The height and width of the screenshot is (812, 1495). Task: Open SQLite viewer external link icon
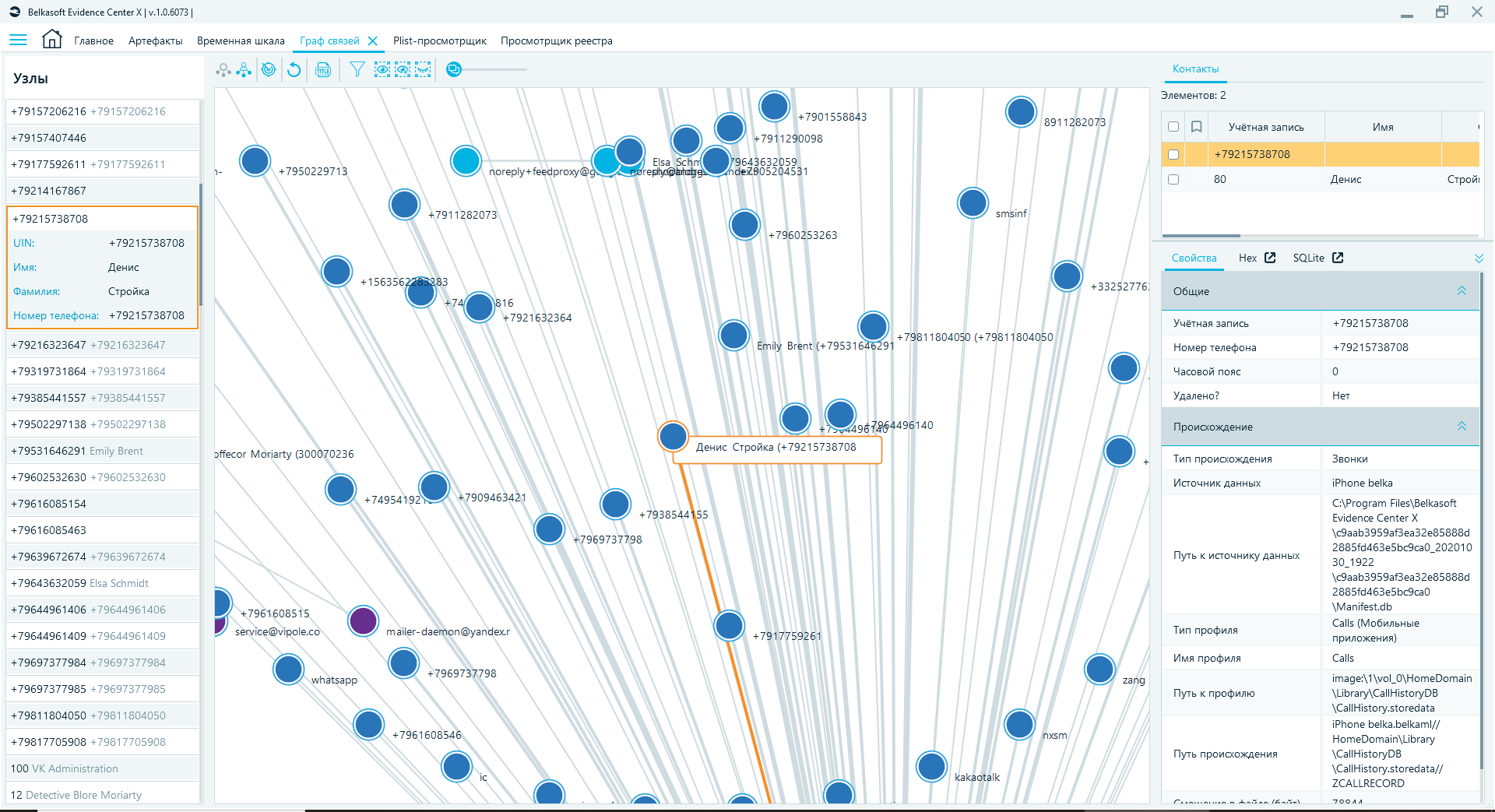click(x=1338, y=258)
